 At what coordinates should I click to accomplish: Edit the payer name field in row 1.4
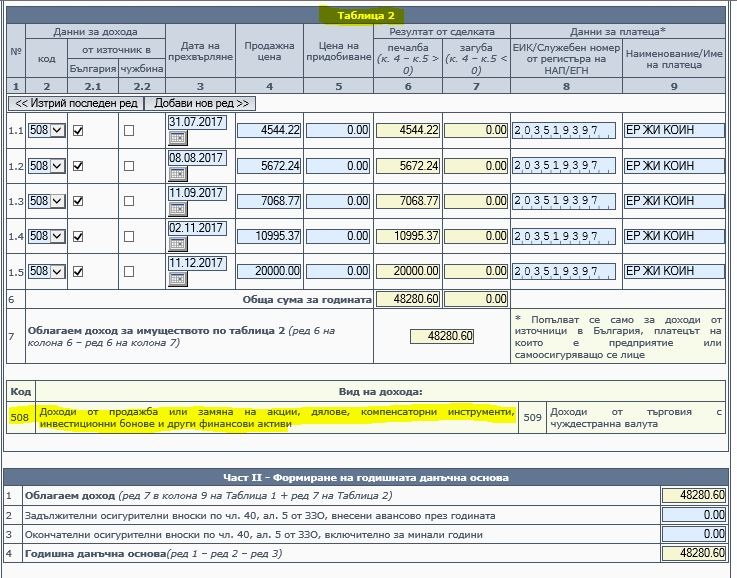[673, 235]
